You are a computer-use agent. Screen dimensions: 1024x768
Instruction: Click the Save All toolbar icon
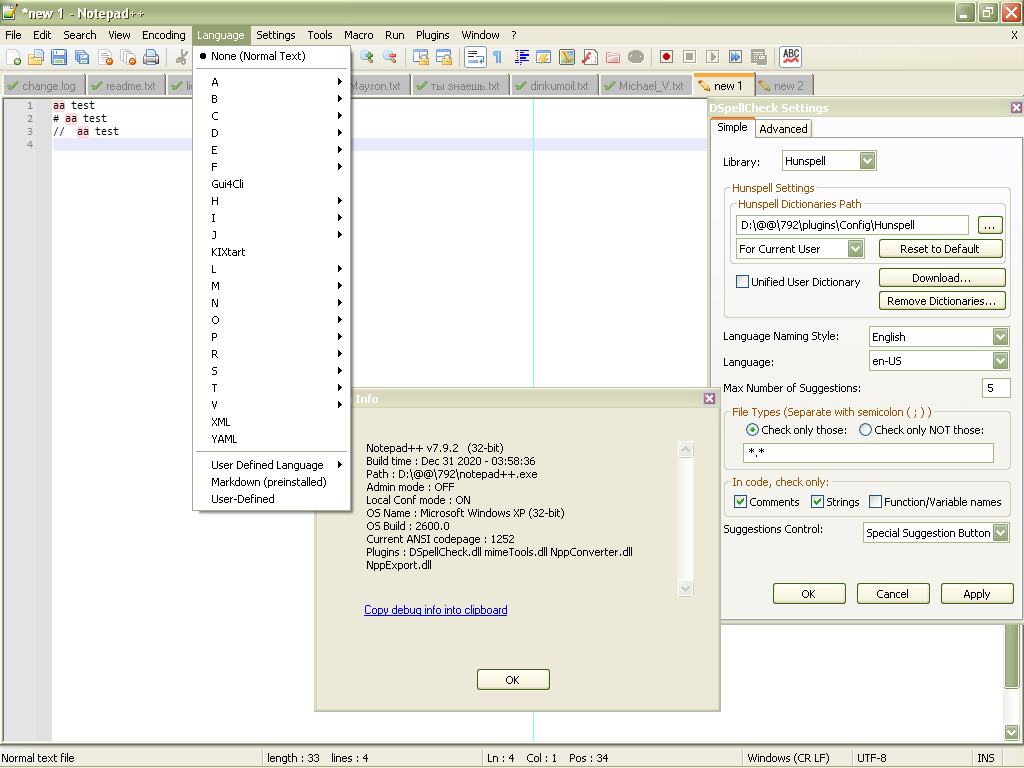[x=82, y=57]
